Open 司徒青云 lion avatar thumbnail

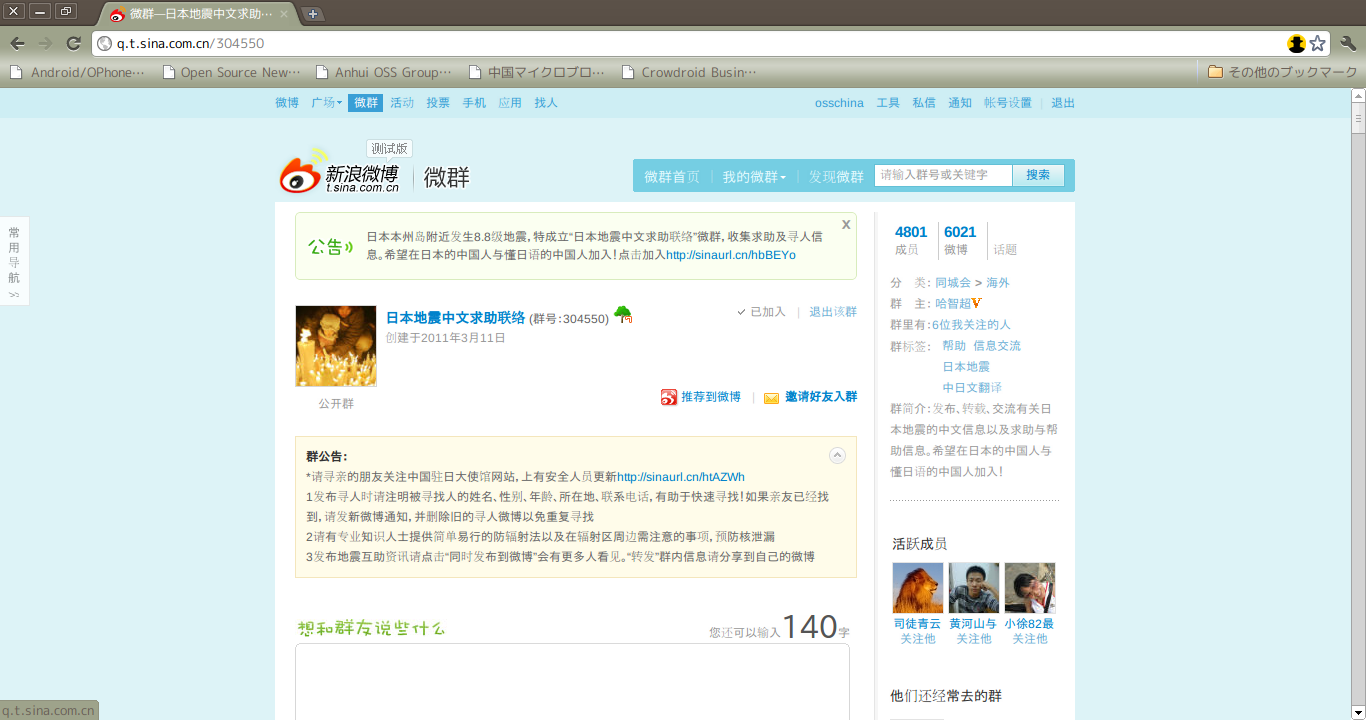coord(918,588)
